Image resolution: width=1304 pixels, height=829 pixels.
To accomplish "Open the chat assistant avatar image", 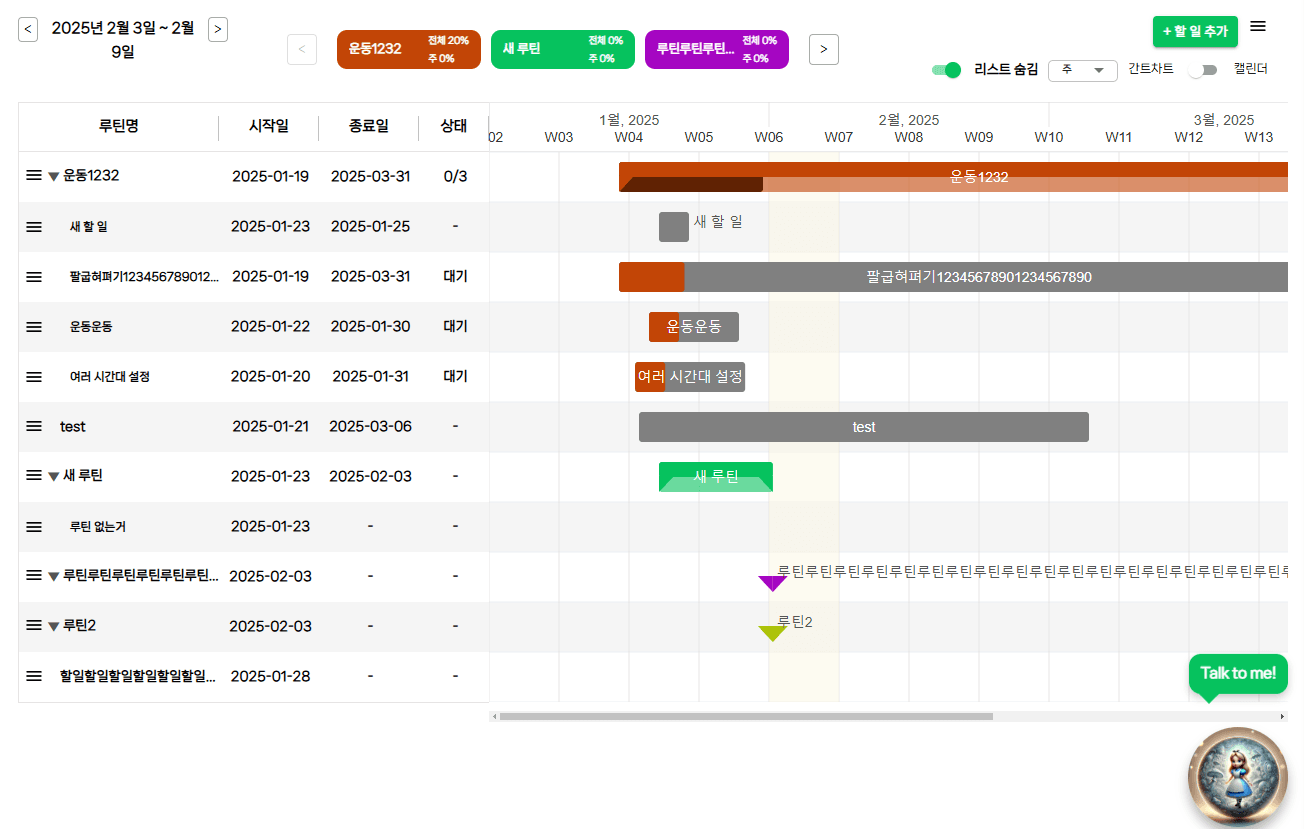I will [x=1238, y=776].
